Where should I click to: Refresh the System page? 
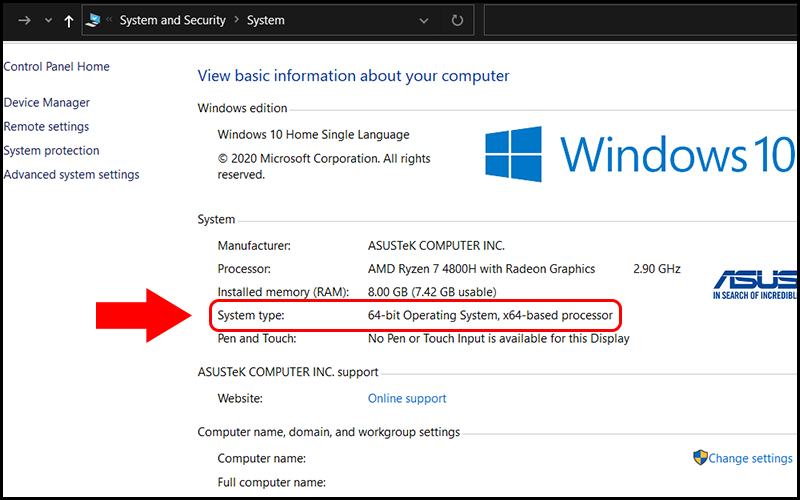click(457, 20)
